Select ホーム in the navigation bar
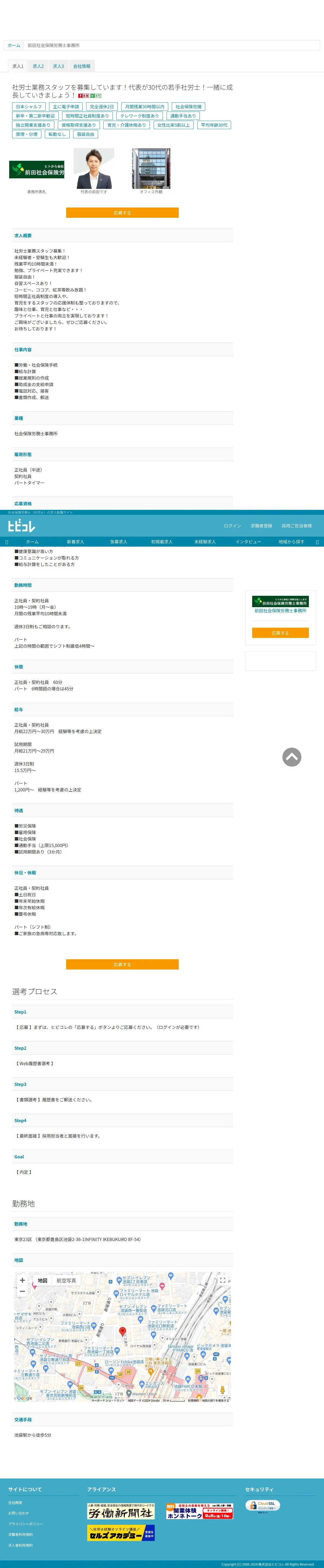The image size is (324, 1568). tap(32, 542)
